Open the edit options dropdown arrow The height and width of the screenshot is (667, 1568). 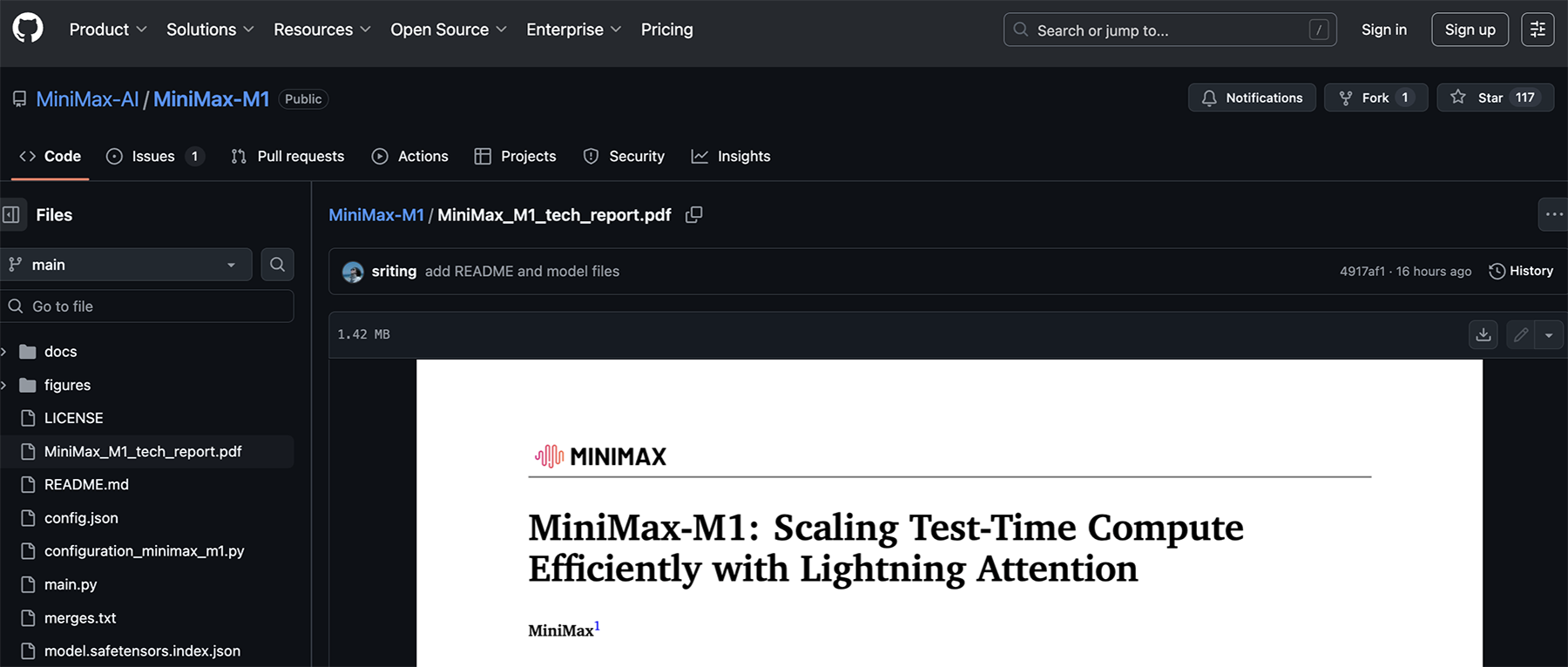[1549, 334]
